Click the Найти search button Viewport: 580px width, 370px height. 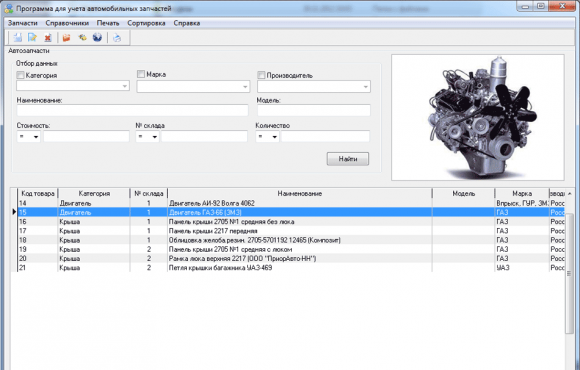(348, 159)
